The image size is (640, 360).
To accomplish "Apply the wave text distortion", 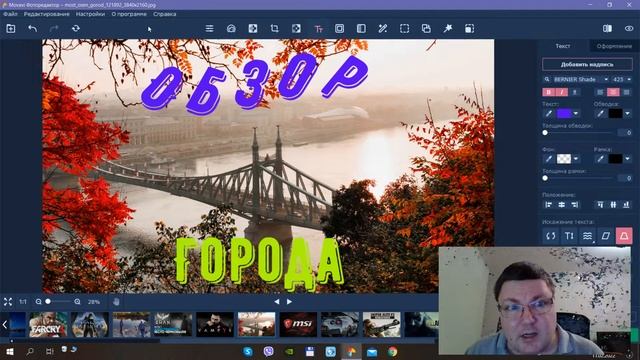I will [x=587, y=236].
